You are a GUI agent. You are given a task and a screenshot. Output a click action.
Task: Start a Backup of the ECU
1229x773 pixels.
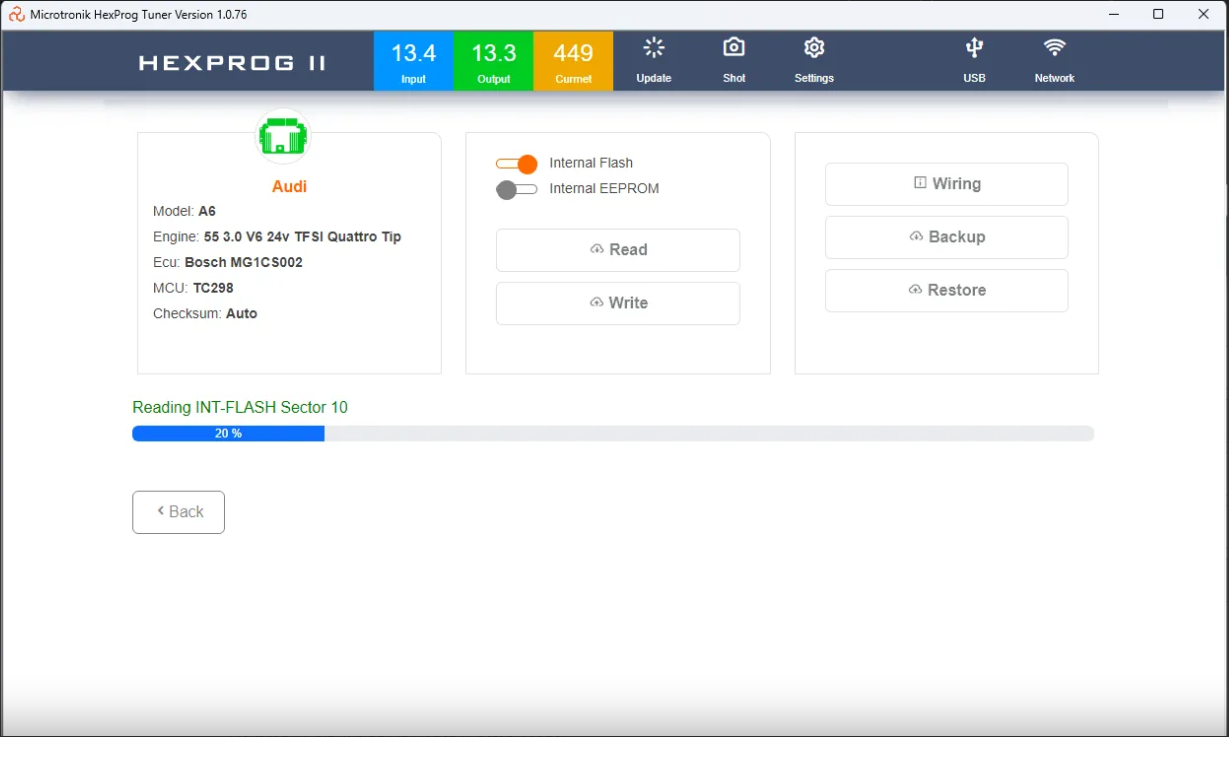946,237
